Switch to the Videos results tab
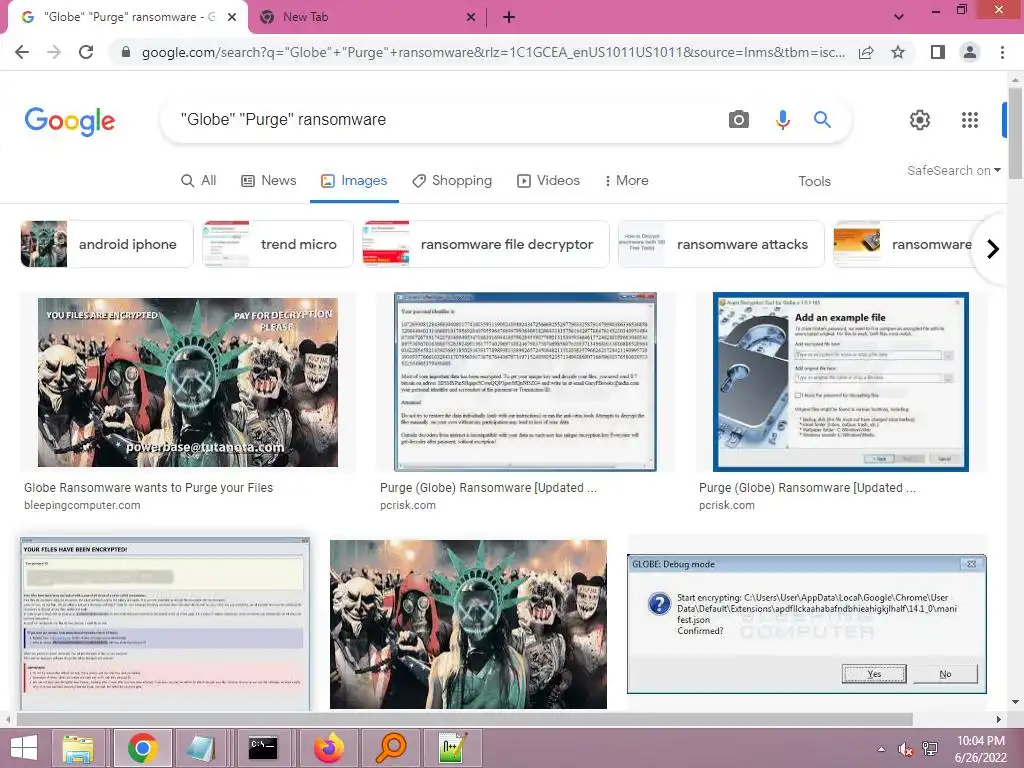Screen dimensions: 1024x768 click(548, 181)
